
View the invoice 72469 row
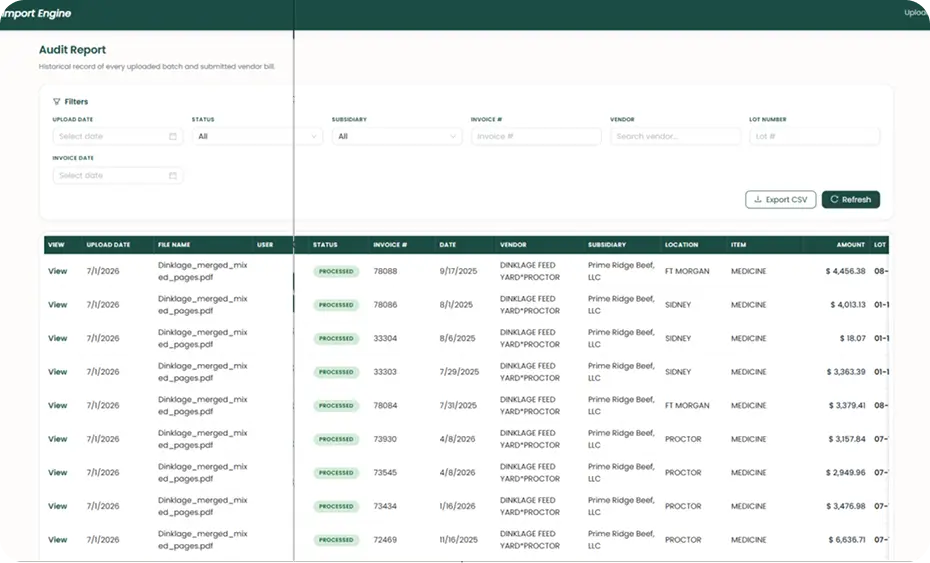58,540
